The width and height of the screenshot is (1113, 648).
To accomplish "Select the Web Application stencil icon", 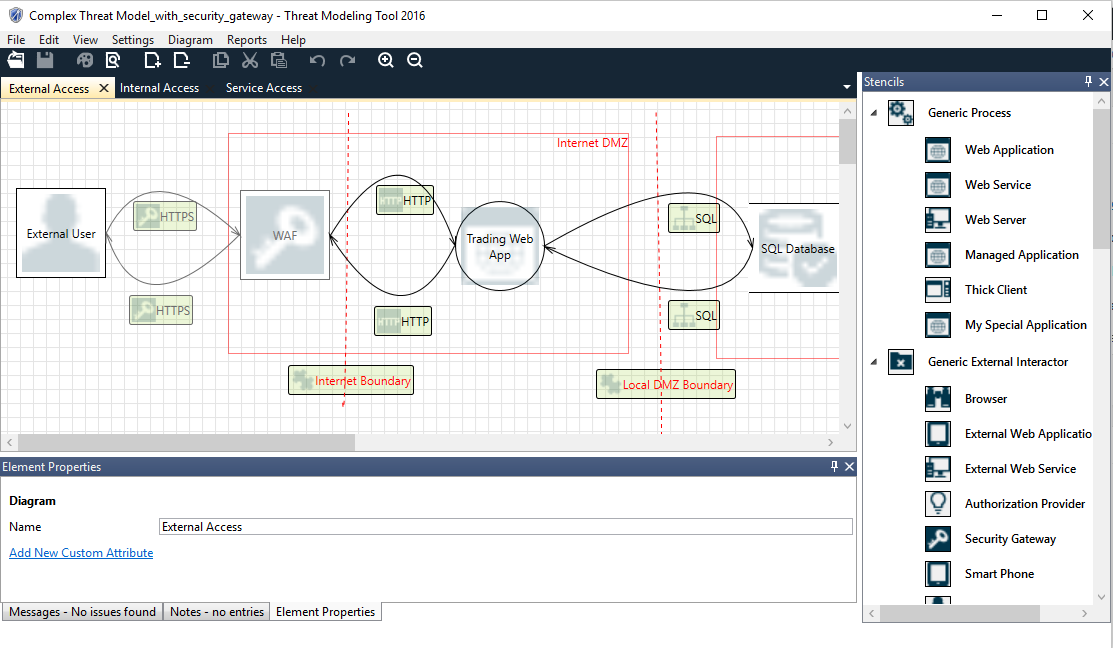I will 938,150.
